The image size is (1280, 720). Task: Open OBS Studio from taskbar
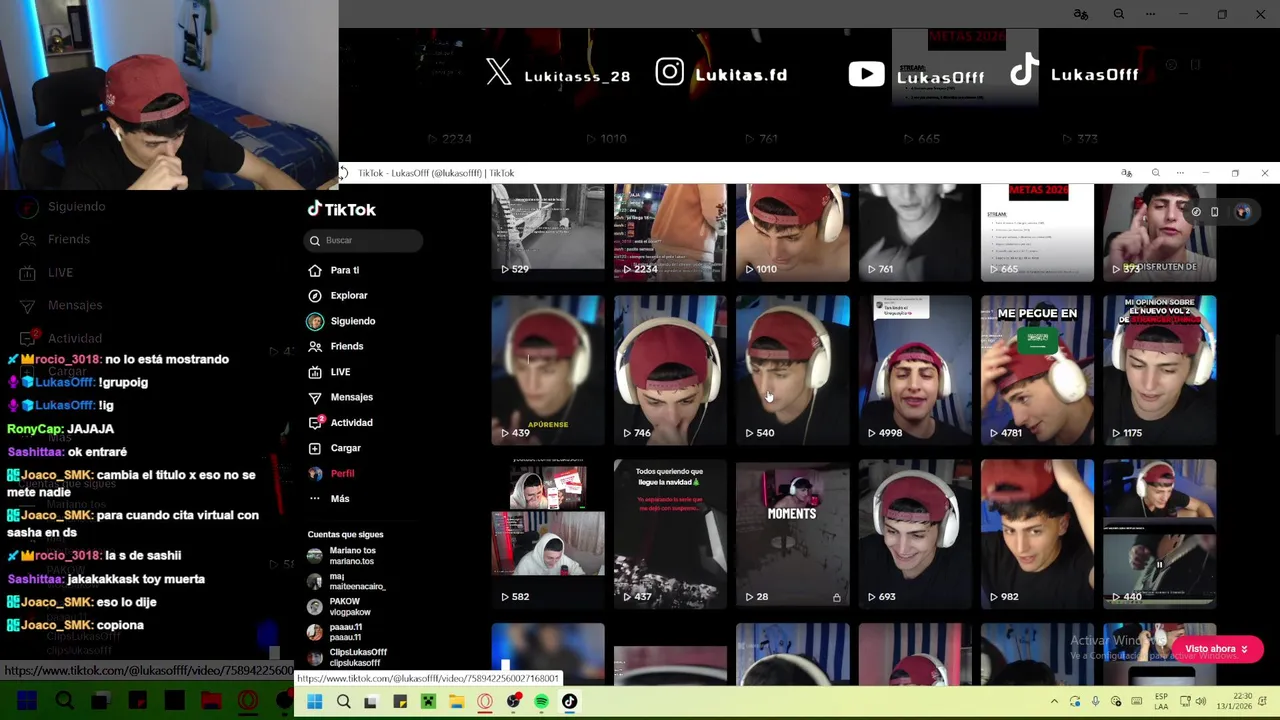[x=513, y=702]
